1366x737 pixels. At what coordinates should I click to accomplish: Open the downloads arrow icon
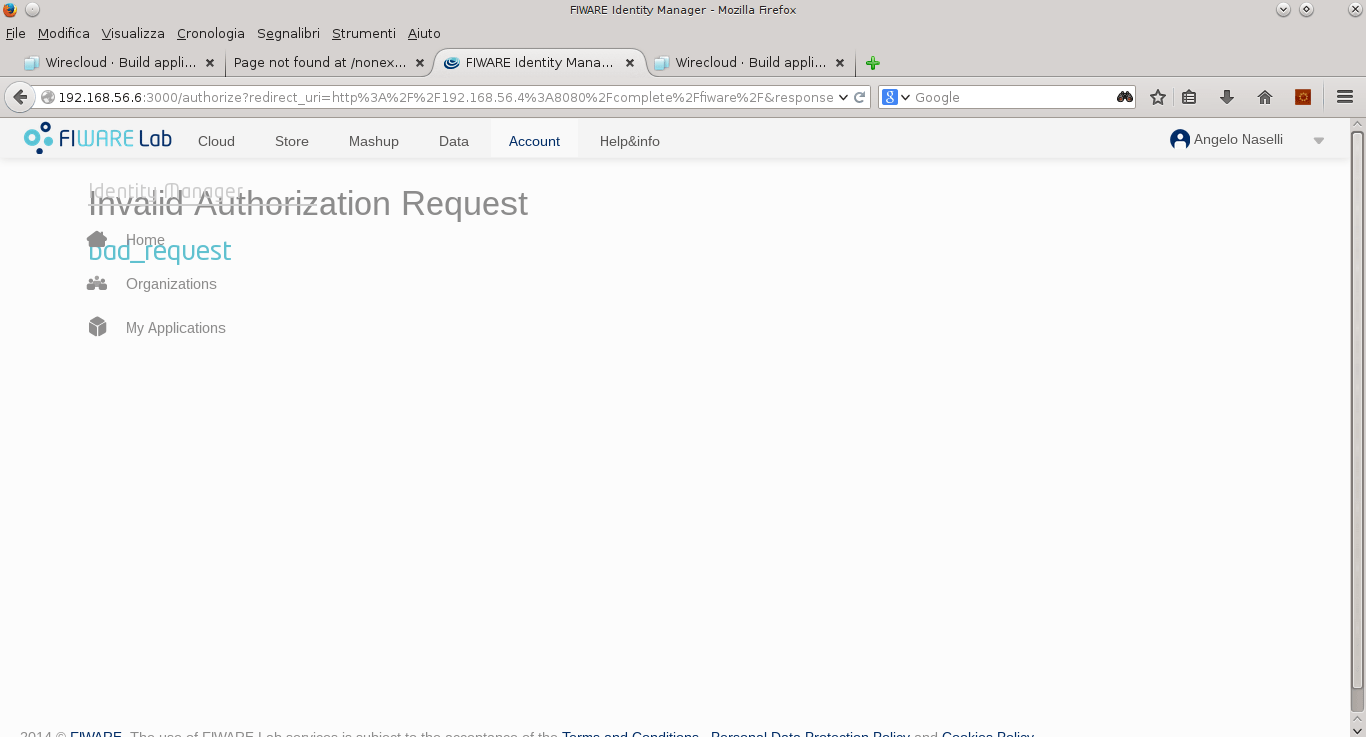[x=1227, y=97]
